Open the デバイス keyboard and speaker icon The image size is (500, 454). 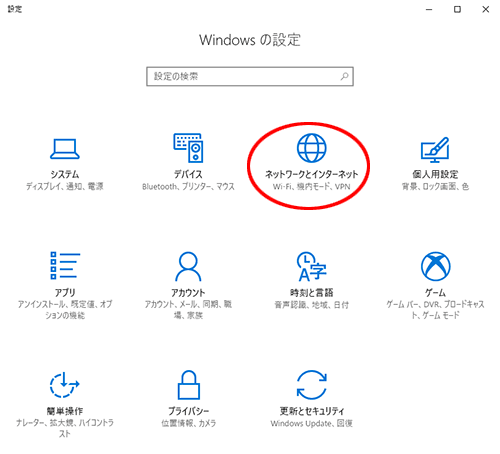[188, 148]
